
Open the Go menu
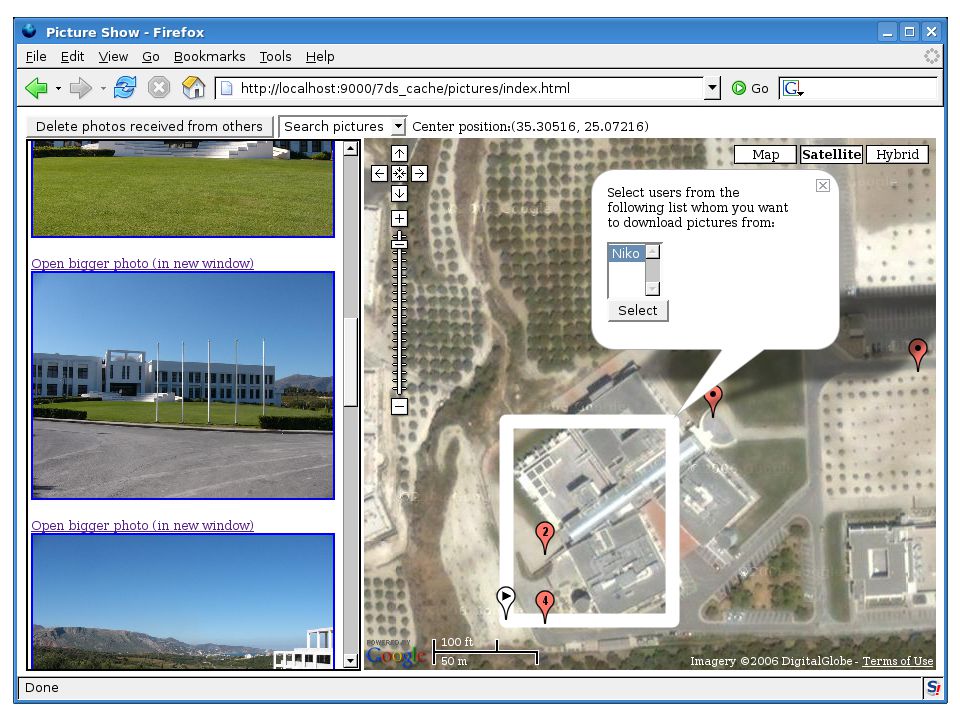(x=151, y=56)
